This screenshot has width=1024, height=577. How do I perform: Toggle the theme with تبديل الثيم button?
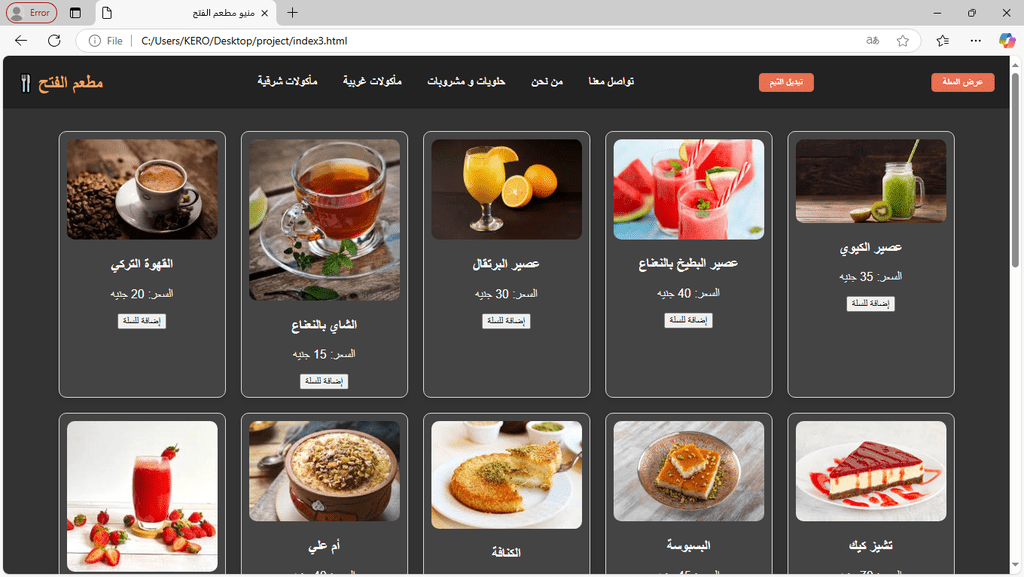tap(786, 82)
